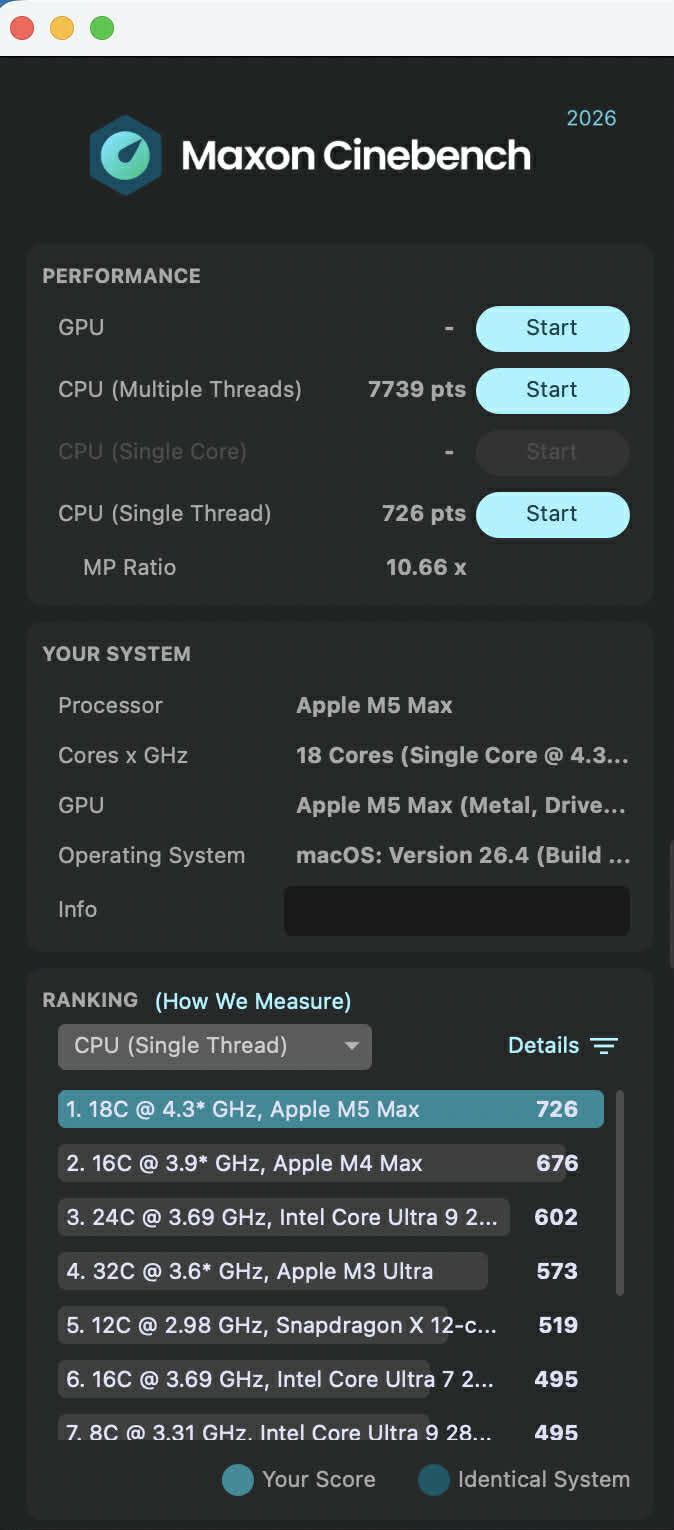Click the Maxon Cinebench logo icon
674x1530 pixels.
pos(125,155)
